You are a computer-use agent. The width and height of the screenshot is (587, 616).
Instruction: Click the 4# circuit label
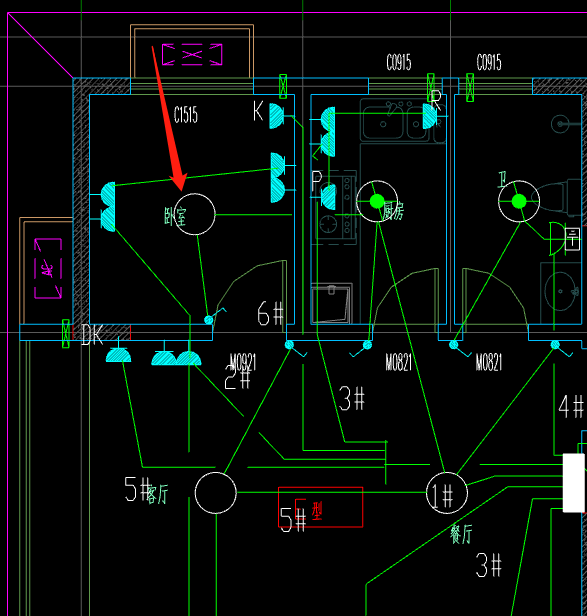[571, 407]
